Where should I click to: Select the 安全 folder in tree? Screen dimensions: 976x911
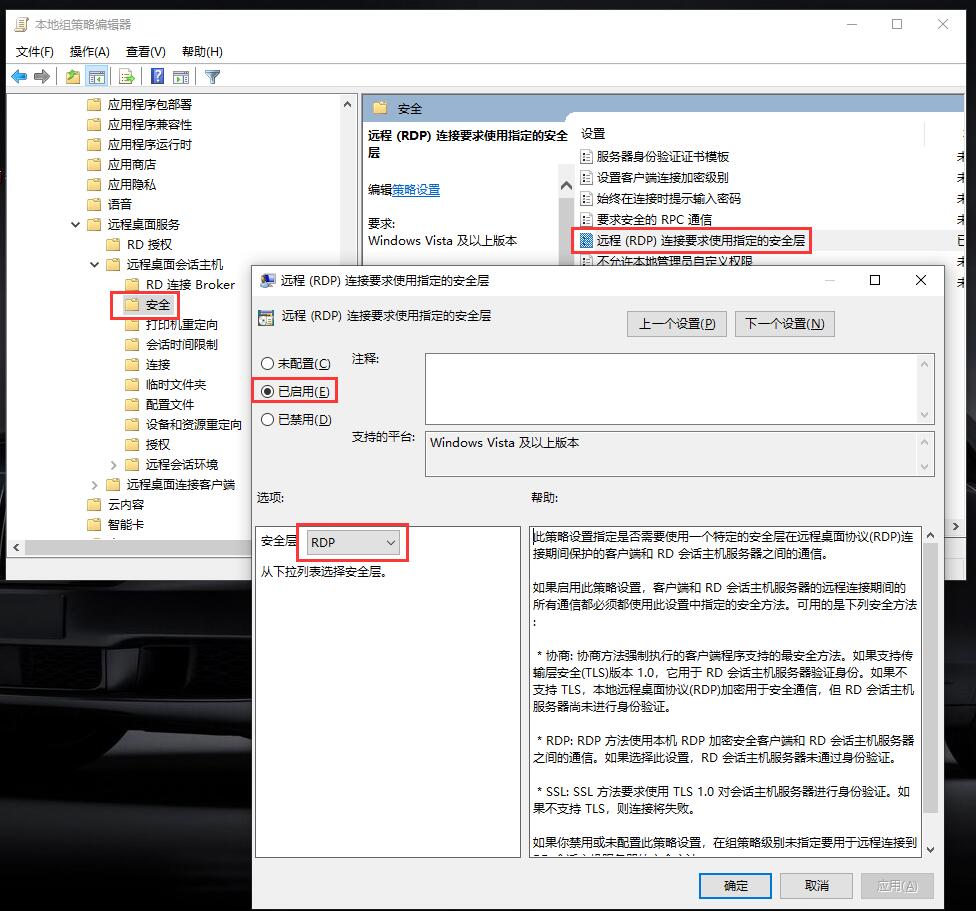pyautogui.click(x=158, y=305)
